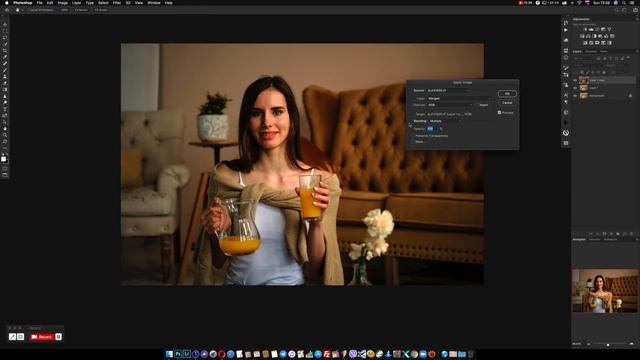The height and width of the screenshot is (360, 640).
Task: Click the red Record button
Action: [x=42, y=337]
